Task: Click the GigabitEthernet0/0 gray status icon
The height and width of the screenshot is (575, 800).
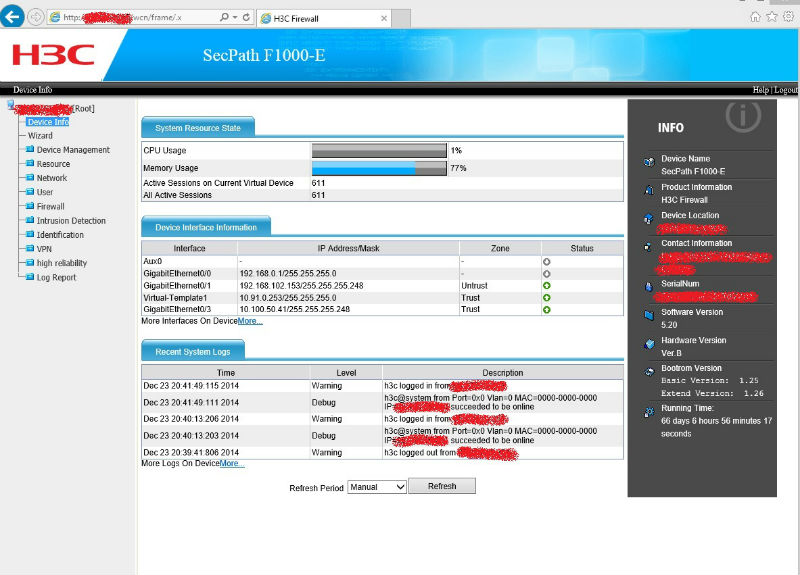Action: coord(546,273)
